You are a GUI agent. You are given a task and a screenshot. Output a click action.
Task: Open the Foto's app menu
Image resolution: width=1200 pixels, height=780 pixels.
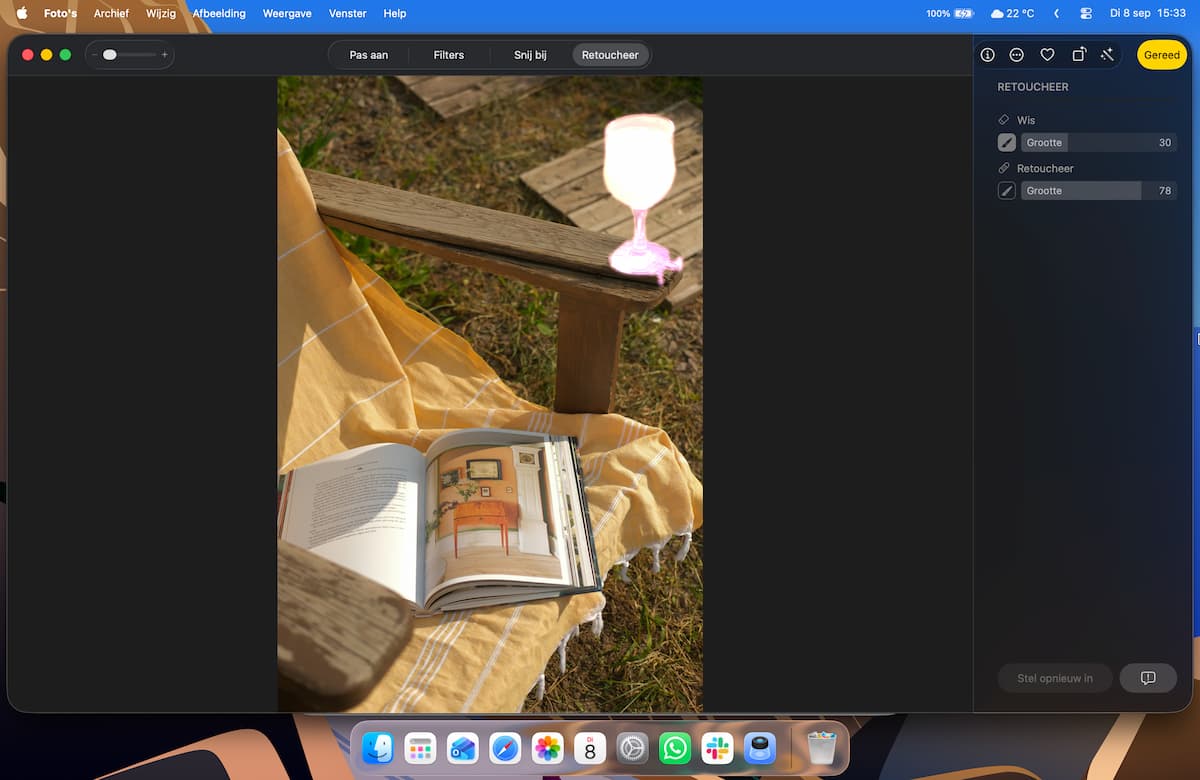60,14
